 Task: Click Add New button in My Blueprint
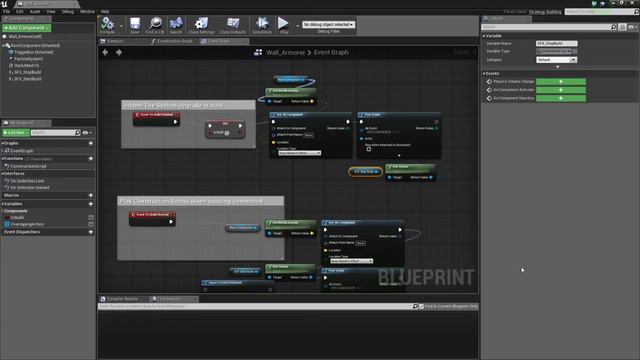[16, 133]
